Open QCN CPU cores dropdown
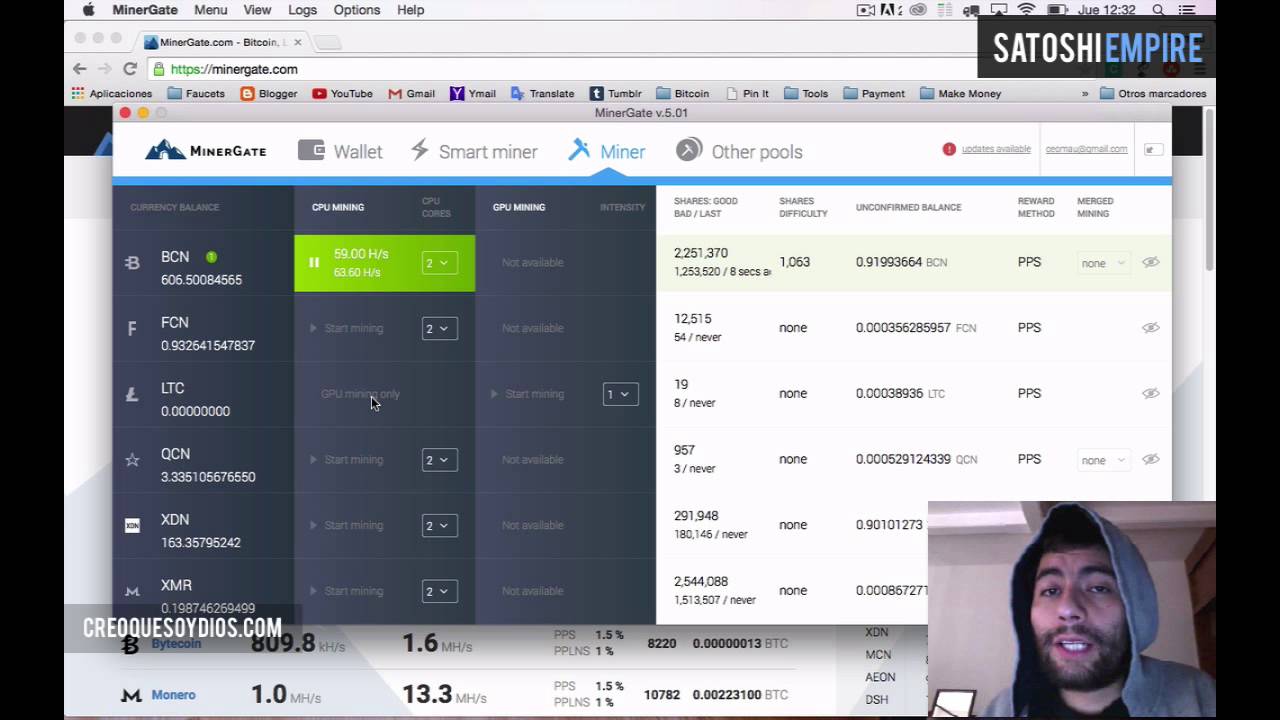 pos(440,460)
